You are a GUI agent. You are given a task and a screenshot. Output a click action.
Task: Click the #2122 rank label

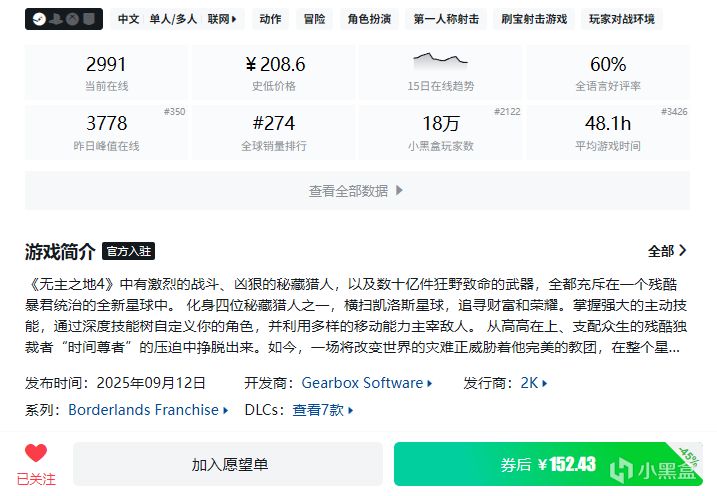507,112
